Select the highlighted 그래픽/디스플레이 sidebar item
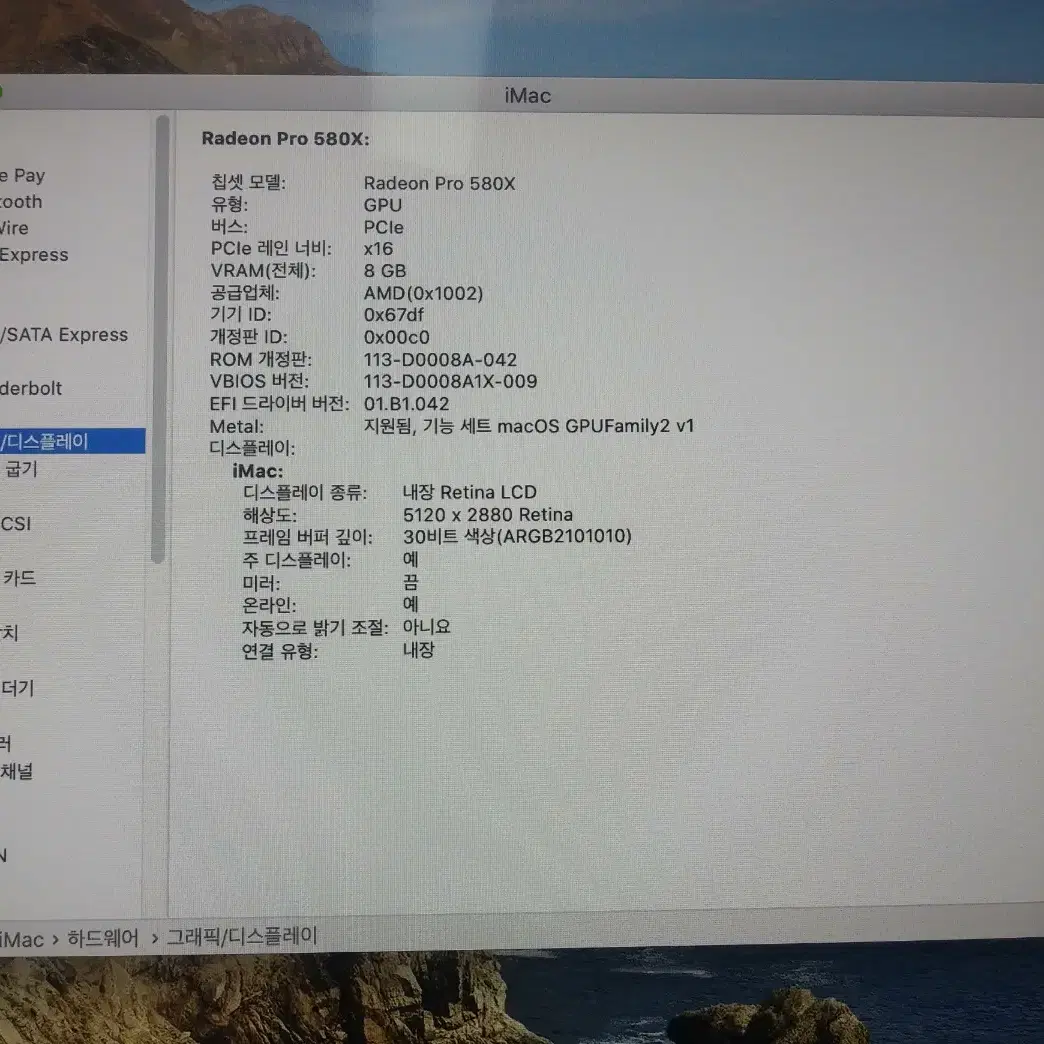This screenshot has width=1044, height=1044. pos(72,441)
